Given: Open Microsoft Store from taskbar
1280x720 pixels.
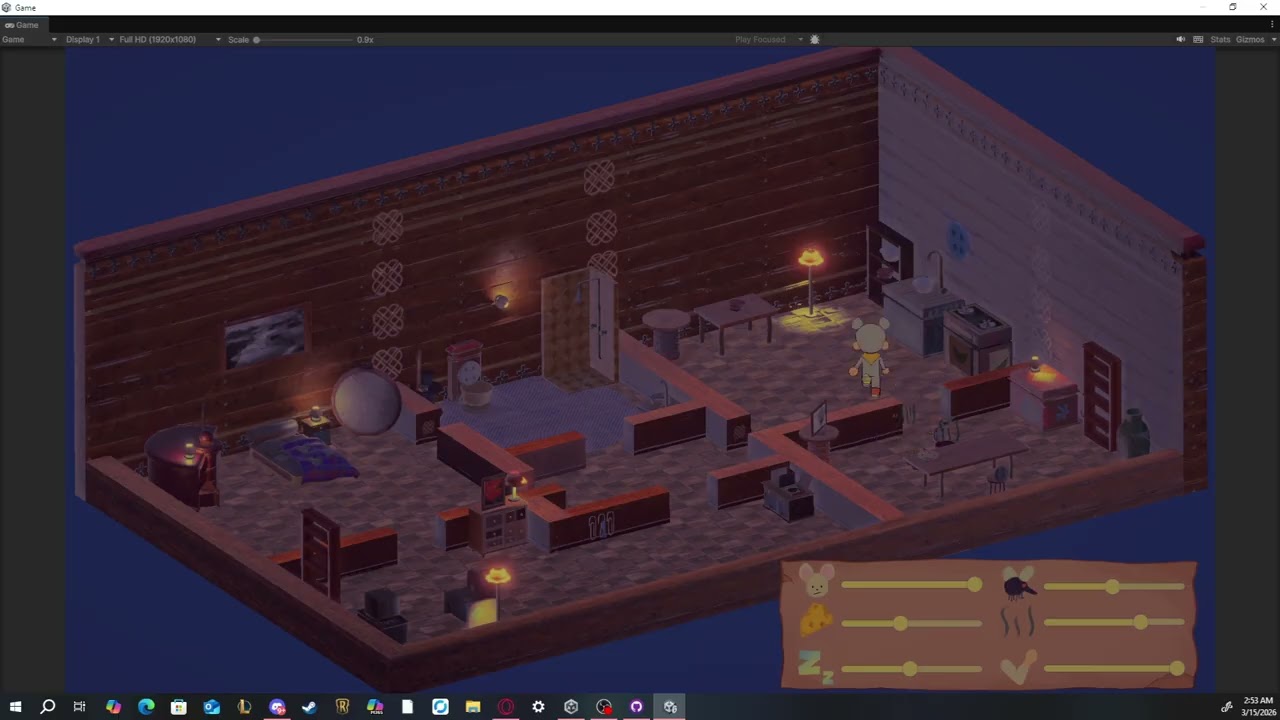Looking at the screenshot, I should coord(178,707).
